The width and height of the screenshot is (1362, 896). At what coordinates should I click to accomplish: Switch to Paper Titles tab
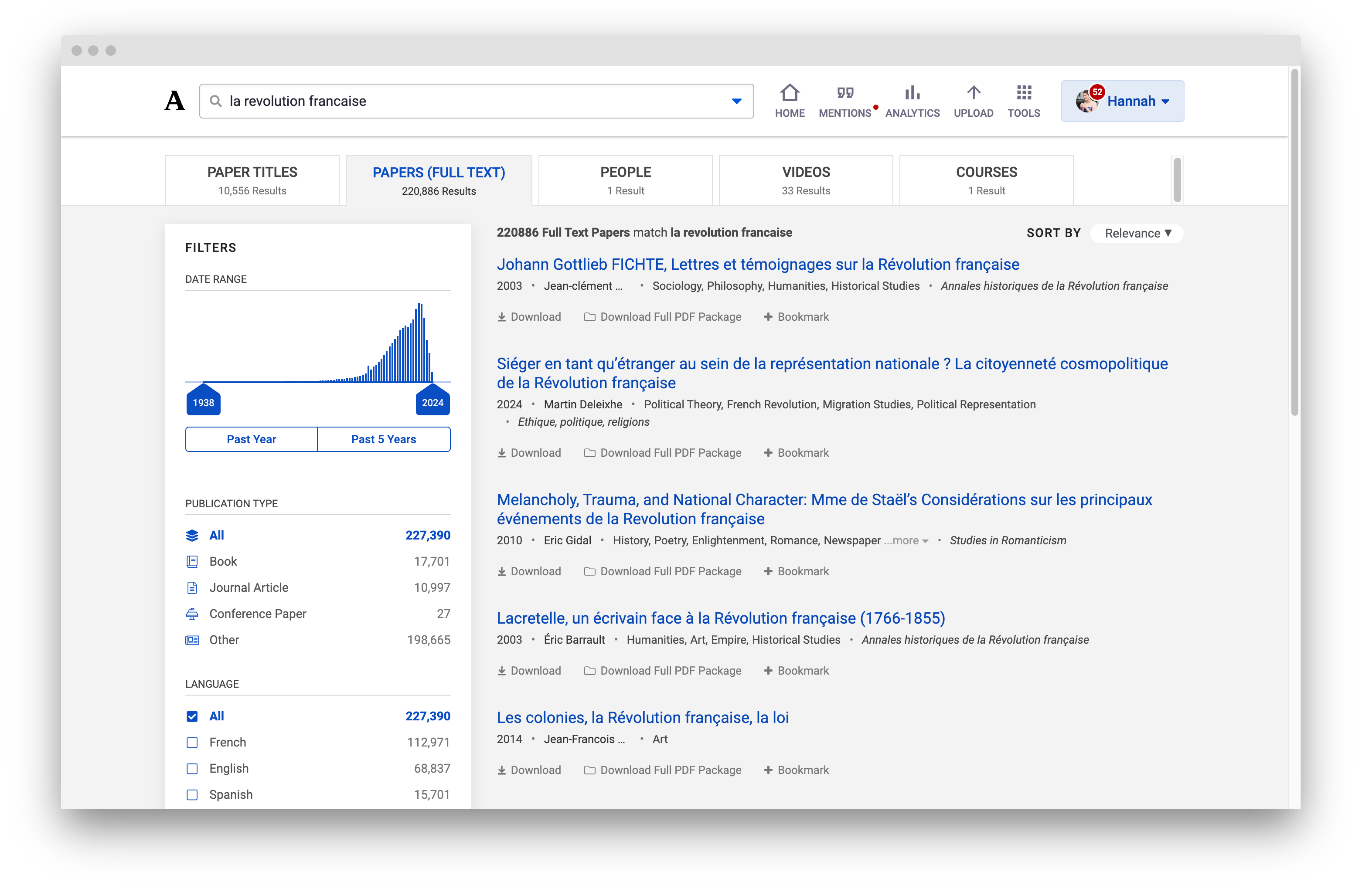[x=252, y=180]
